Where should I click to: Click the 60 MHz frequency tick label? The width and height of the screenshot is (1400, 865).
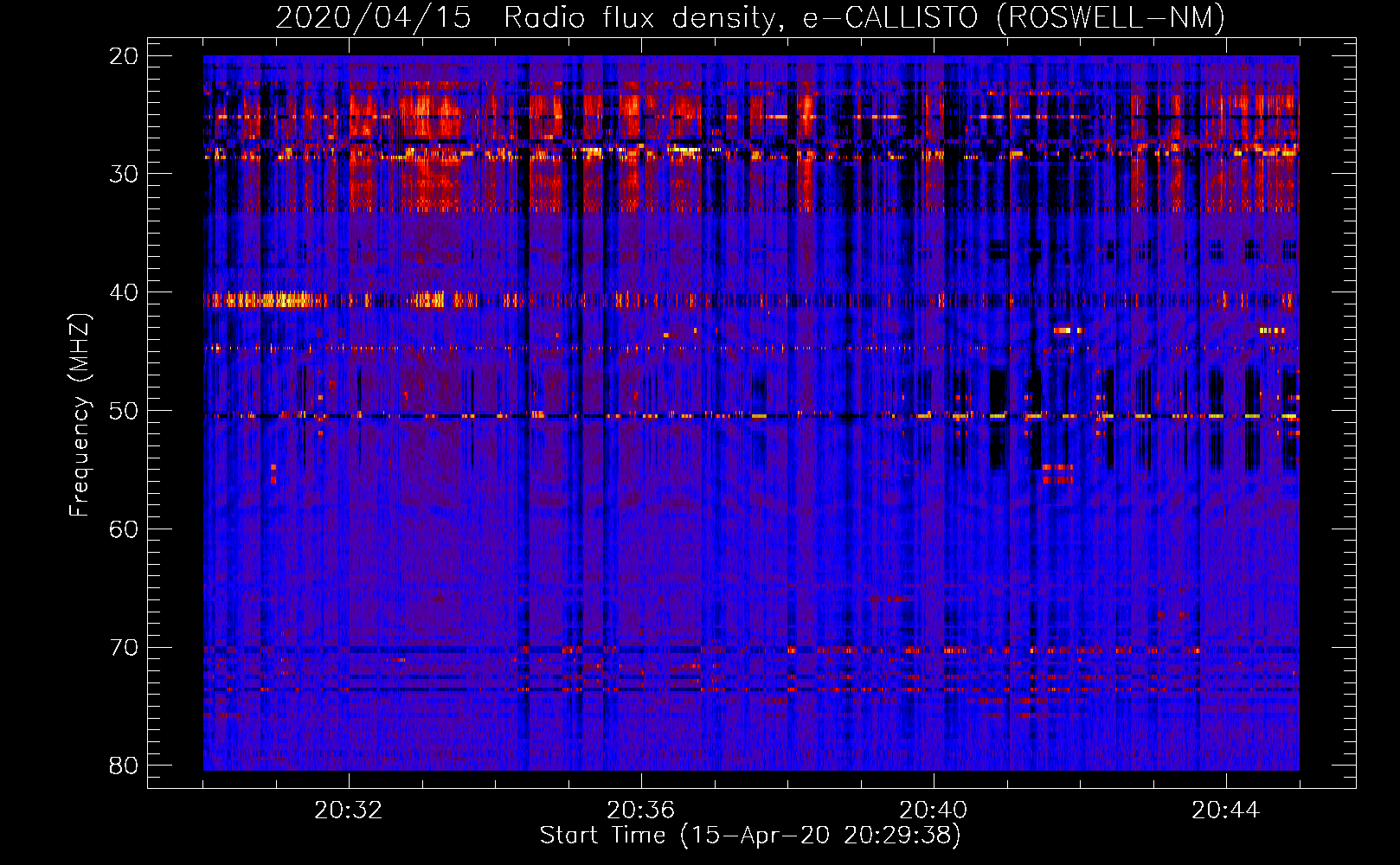tap(125, 529)
